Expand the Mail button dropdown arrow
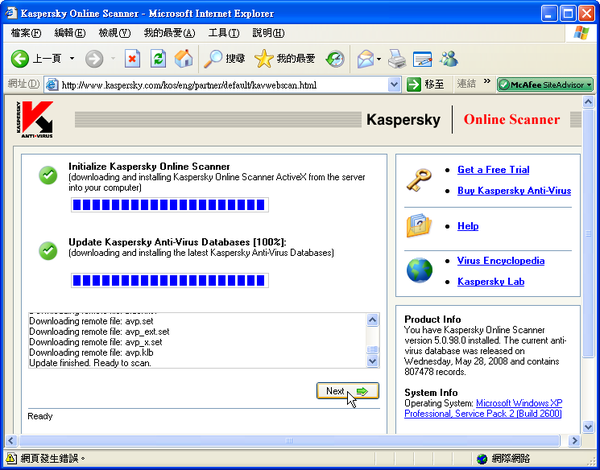600x470 pixels. click(379, 59)
